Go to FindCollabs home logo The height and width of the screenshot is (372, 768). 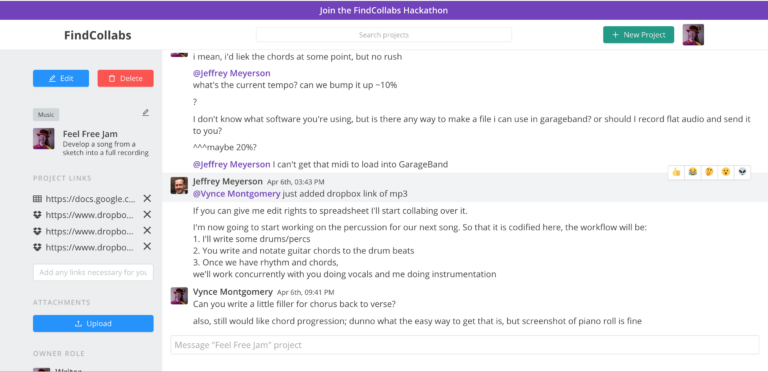[x=97, y=35]
